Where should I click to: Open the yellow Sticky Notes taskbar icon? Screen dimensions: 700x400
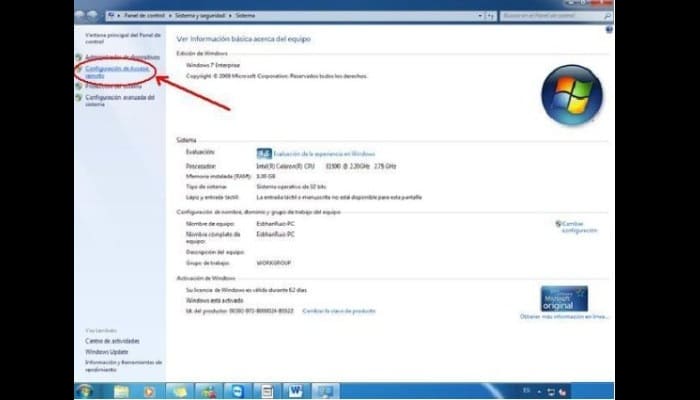[180, 392]
